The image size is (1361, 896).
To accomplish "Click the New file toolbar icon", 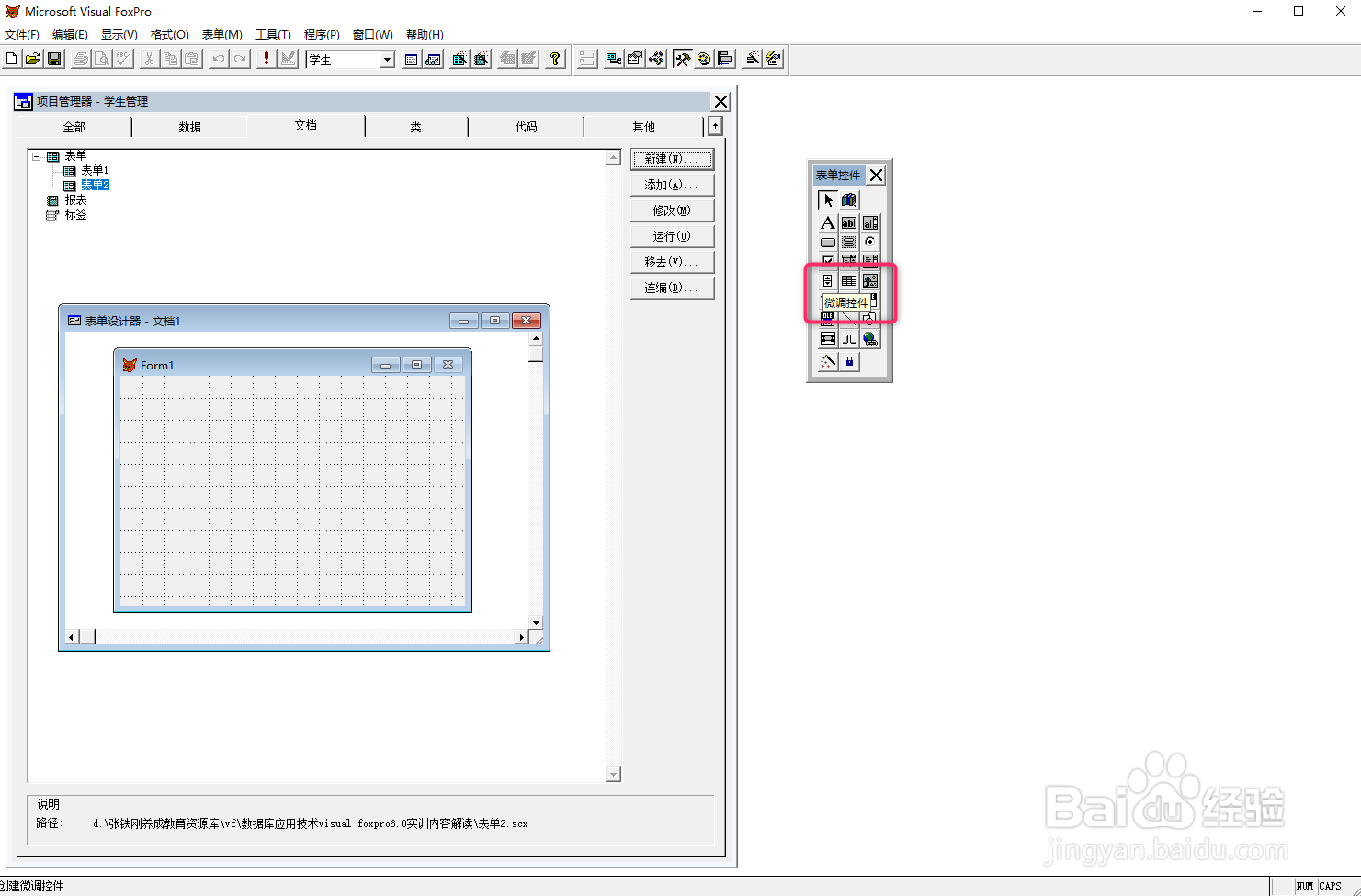I will pos(11,59).
